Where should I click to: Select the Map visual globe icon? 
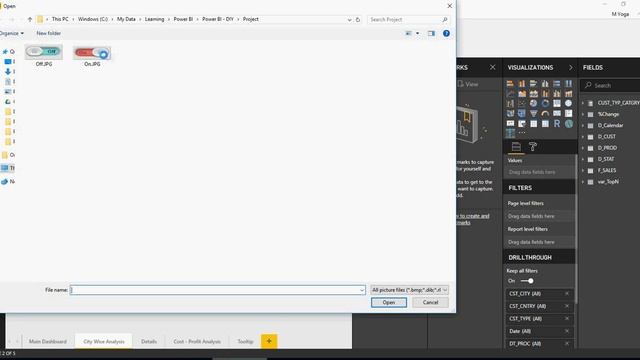tap(569, 103)
